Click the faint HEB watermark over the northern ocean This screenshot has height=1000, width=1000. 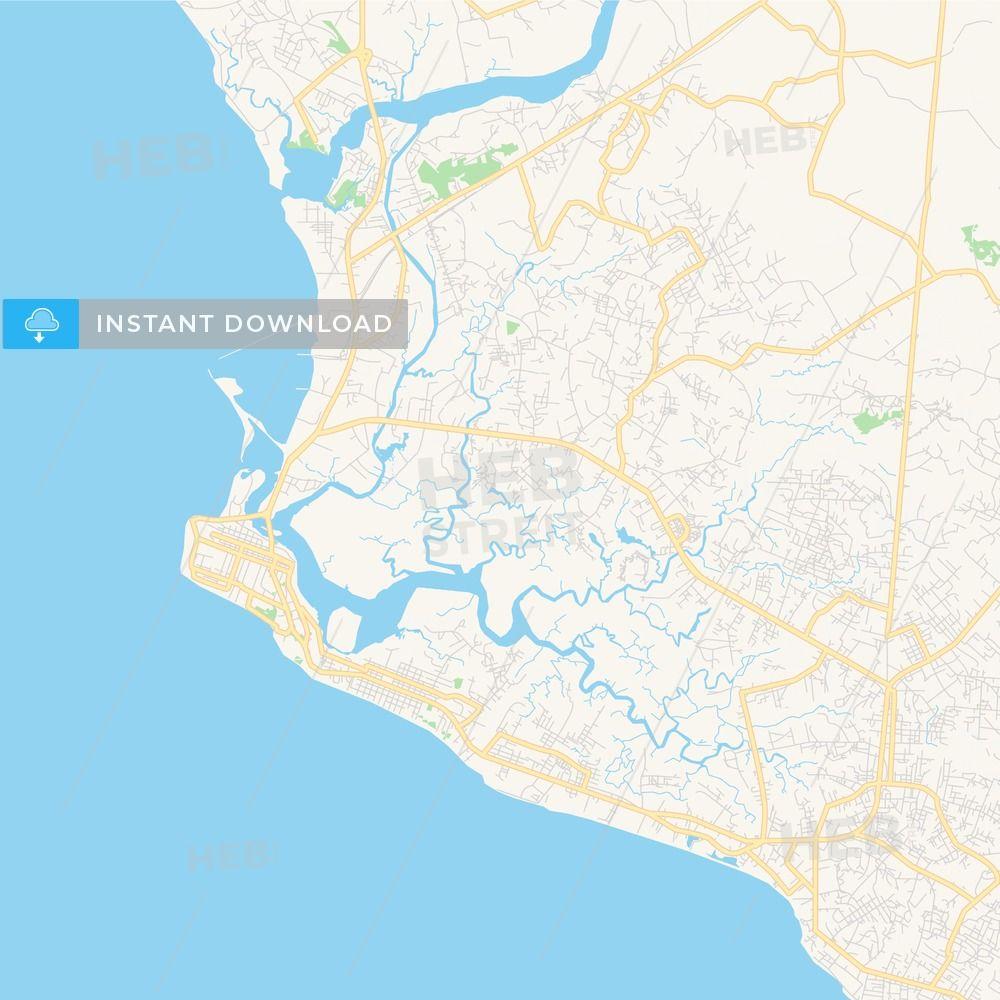(x=155, y=155)
